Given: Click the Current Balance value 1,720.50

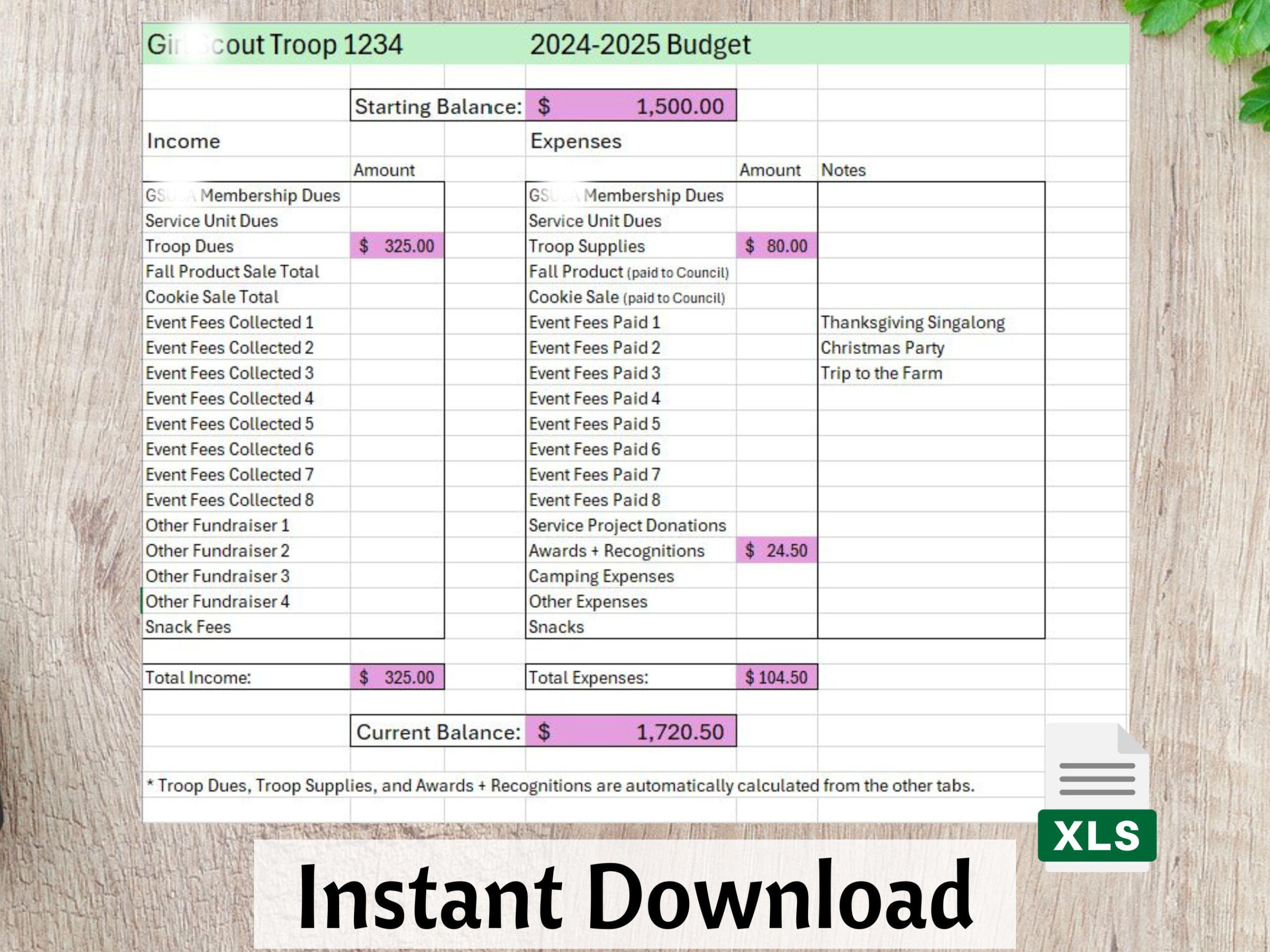Looking at the screenshot, I should pyautogui.click(x=631, y=731).
